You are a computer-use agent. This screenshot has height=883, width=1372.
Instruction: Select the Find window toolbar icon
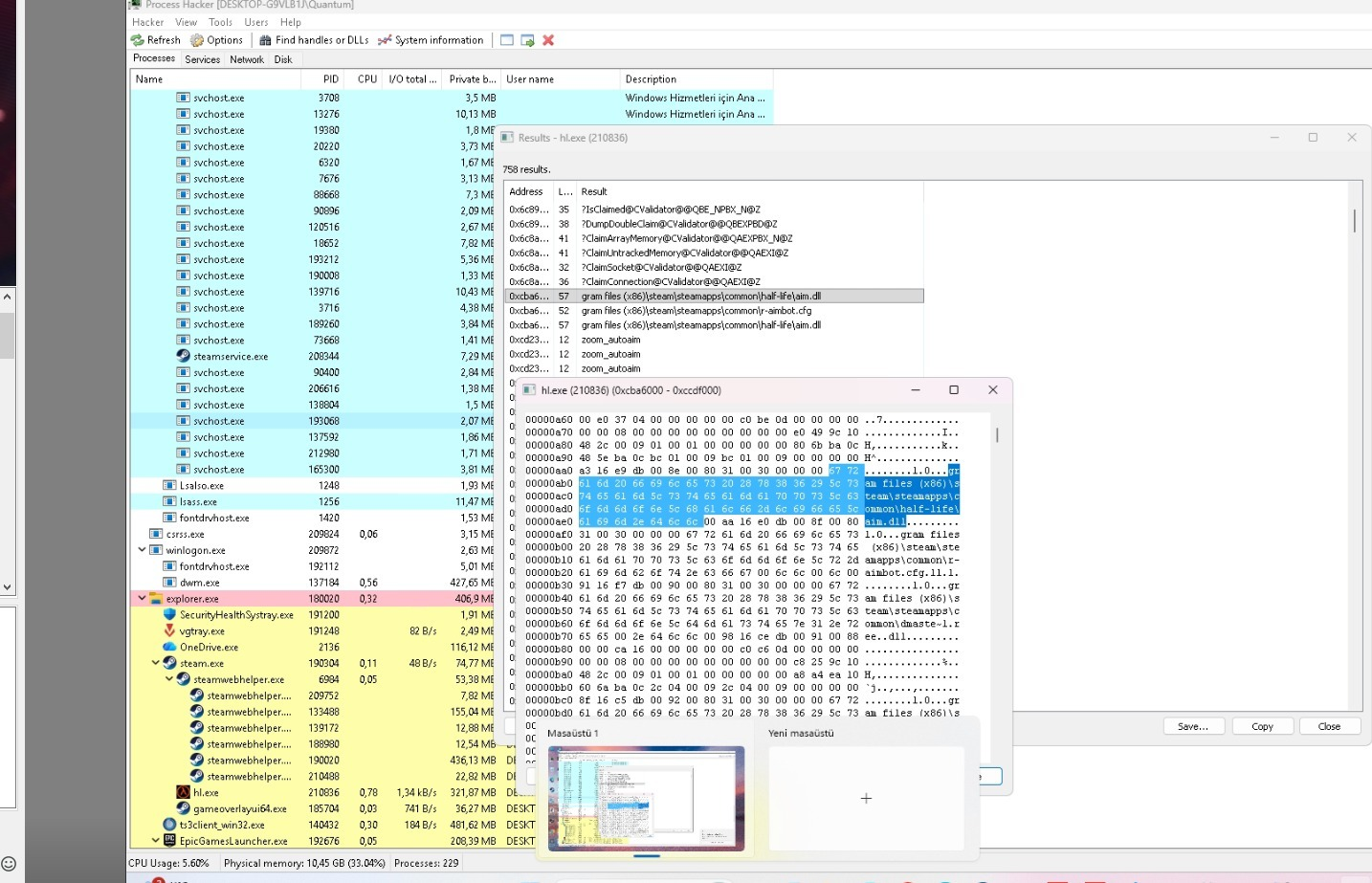[x=507, y=40]
